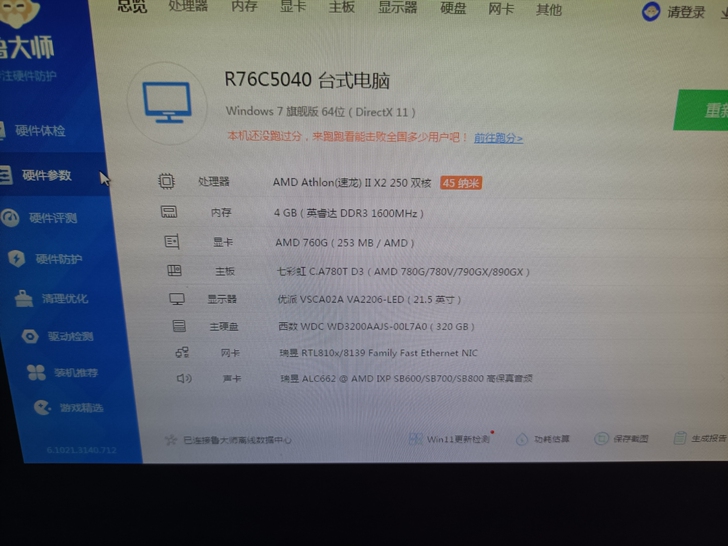Click the processor chip icon

pos(167,181)
